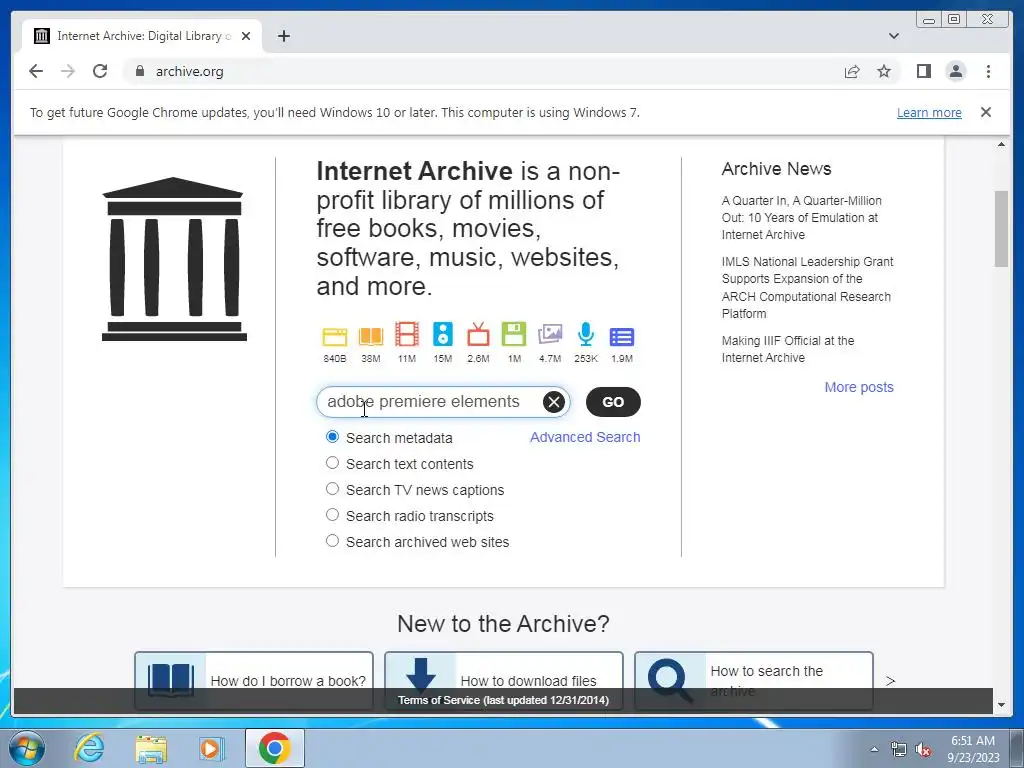This screenshot has width=1024, height=768.
Task: Open the Audio speaker icon labeled 15M
Action: (443, 334)
